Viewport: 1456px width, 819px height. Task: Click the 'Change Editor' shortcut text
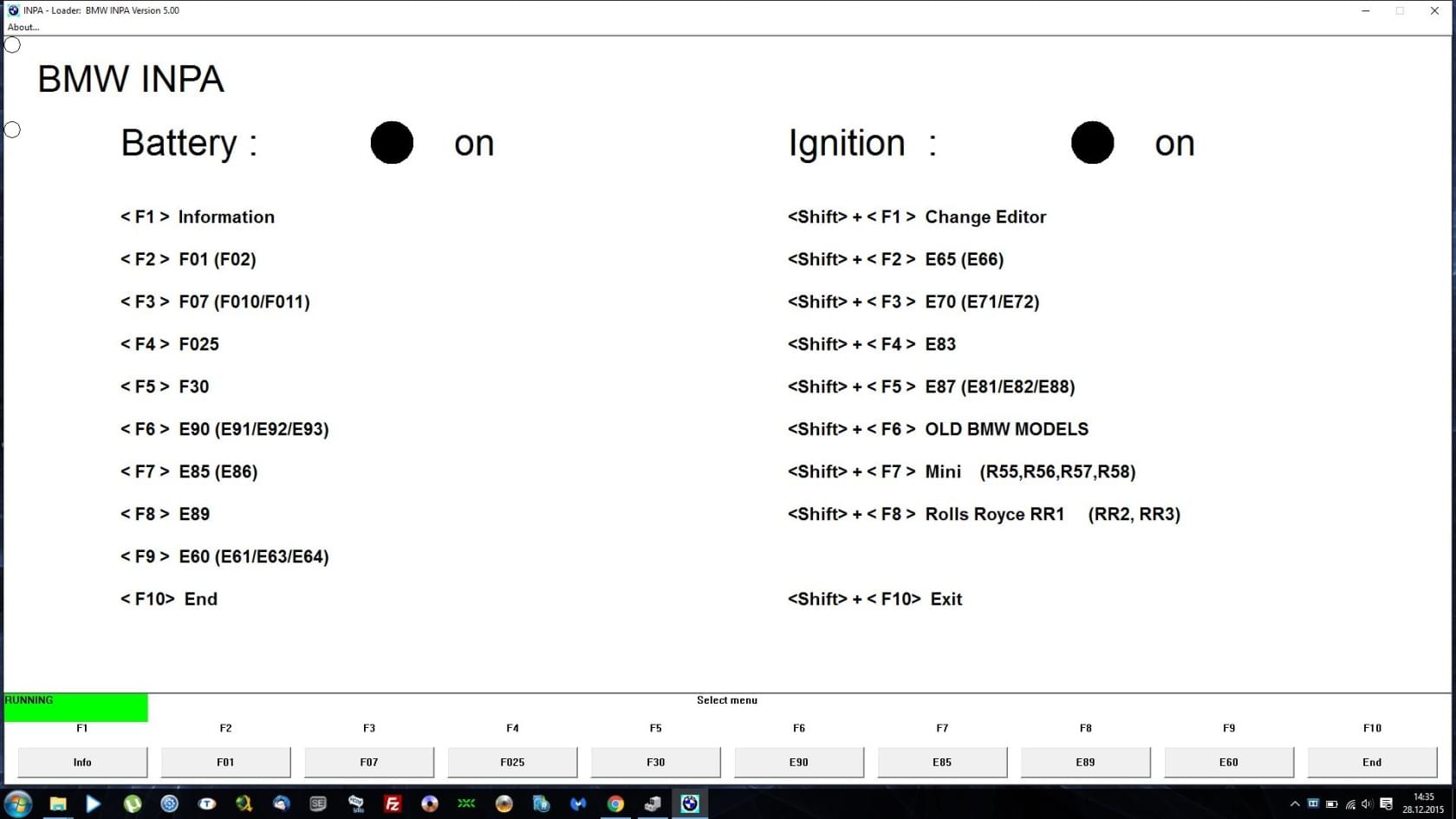985,217
